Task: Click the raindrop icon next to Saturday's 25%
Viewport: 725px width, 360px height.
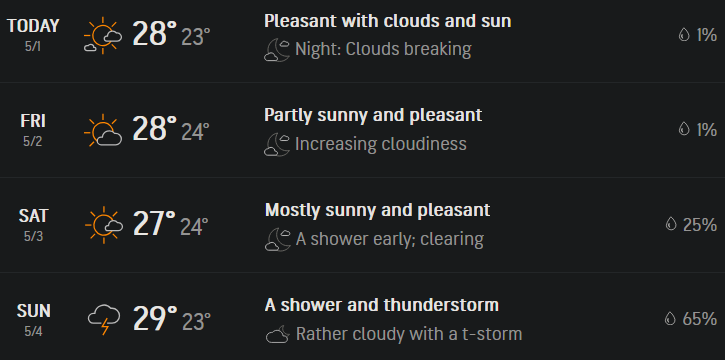Action: pos(670,224)
